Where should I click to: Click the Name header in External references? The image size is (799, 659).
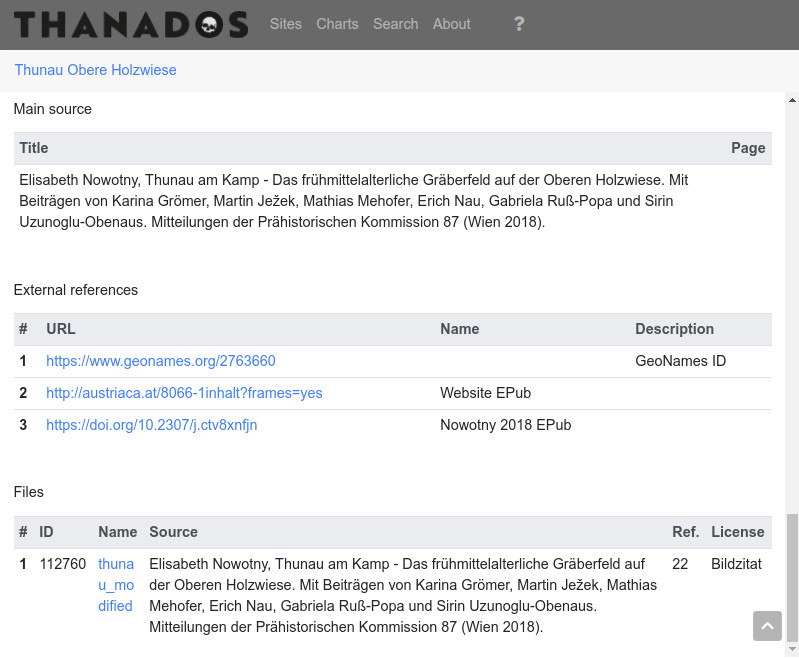(x=459, y=329)
